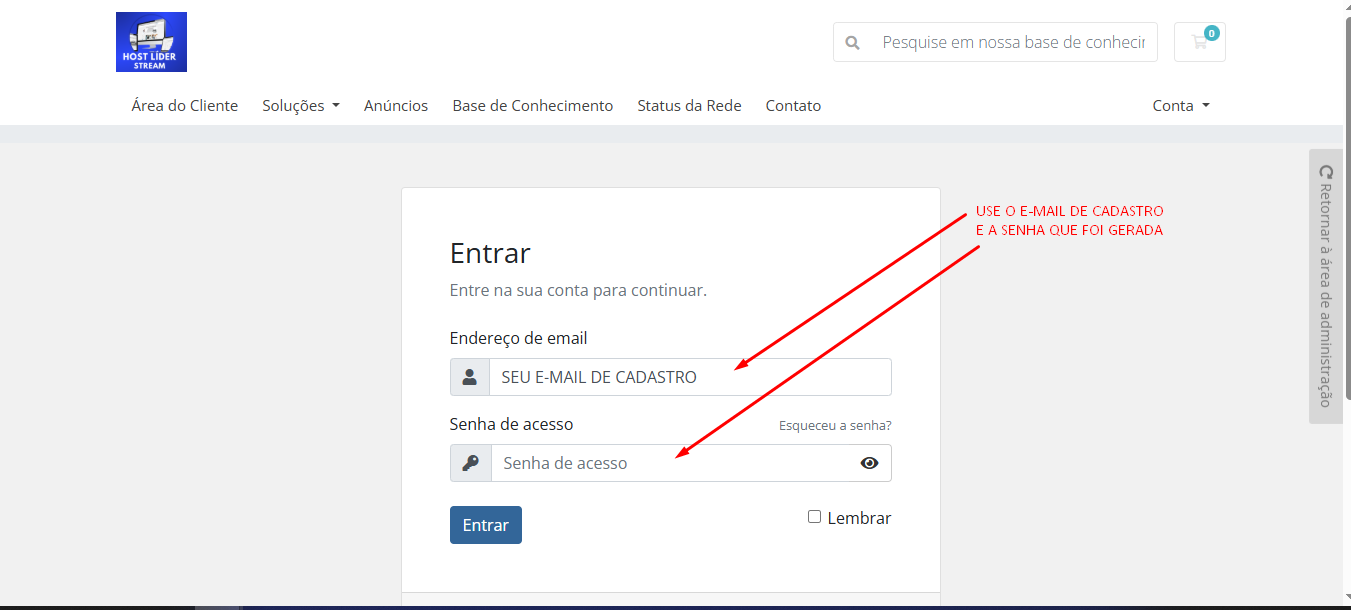Screen dimensions: 1351x610
Task: Click the key icon beside password field
Action: [x=470, y=463]
